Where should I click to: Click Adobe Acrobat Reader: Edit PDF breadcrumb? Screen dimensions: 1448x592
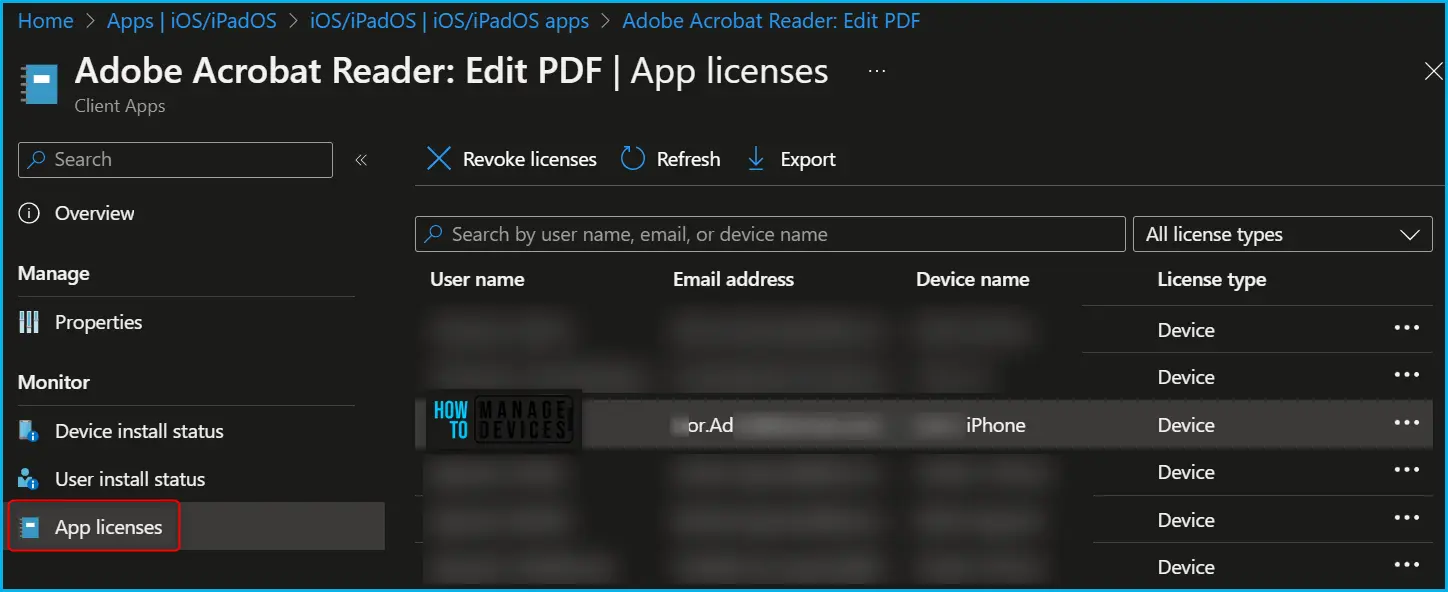(771, 20)
